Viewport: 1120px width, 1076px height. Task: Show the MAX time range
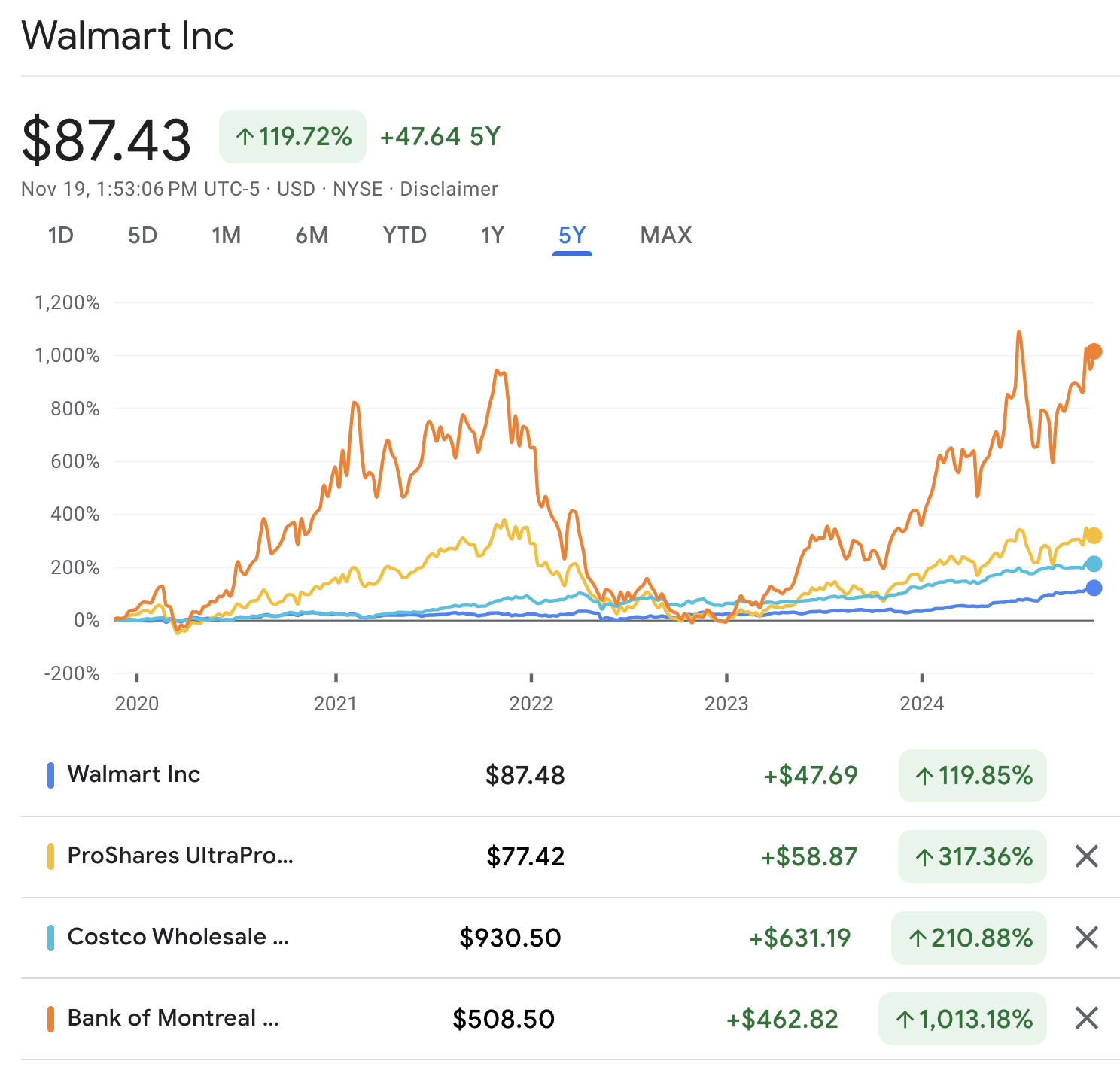(666, 236)
